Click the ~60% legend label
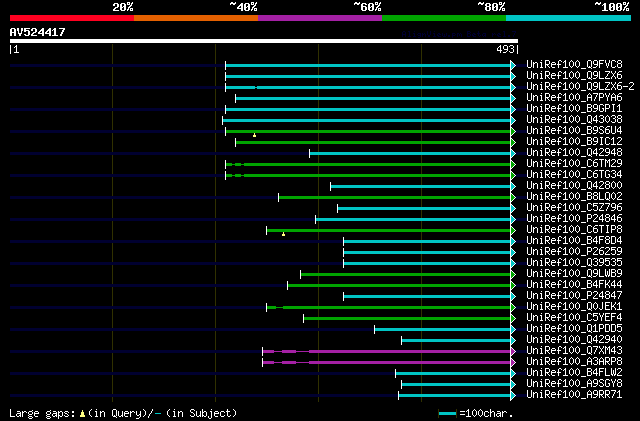This screenshot has height=421, width=640. coord(367,7)
